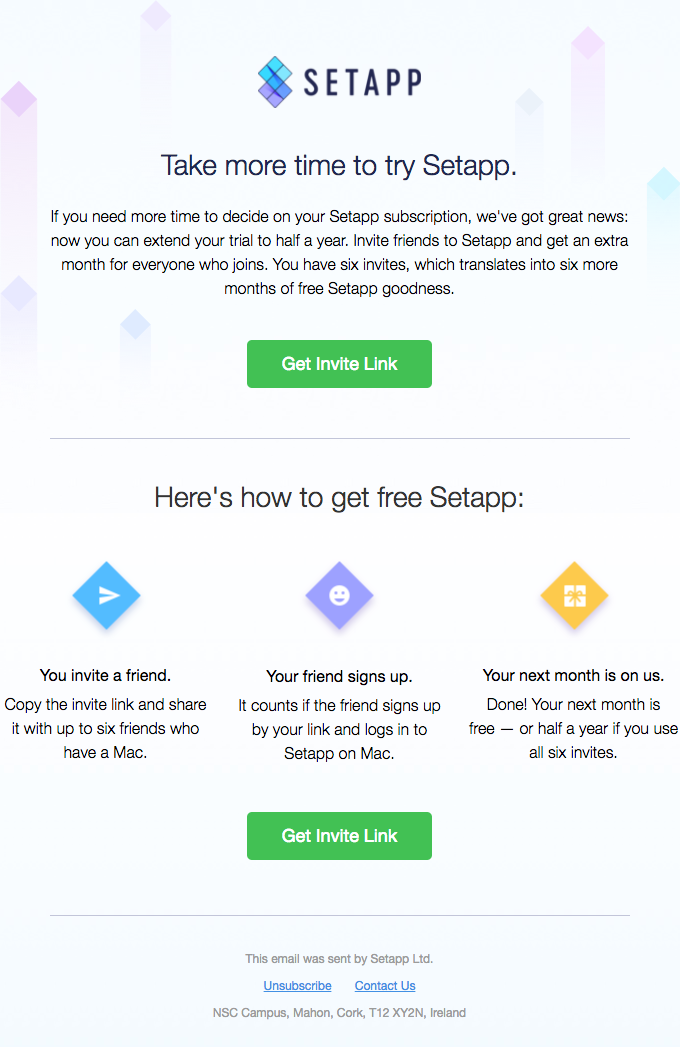Select the 'Take more time to try Setapp' heading
The image size is (680, 1047).
click(339, 166)
